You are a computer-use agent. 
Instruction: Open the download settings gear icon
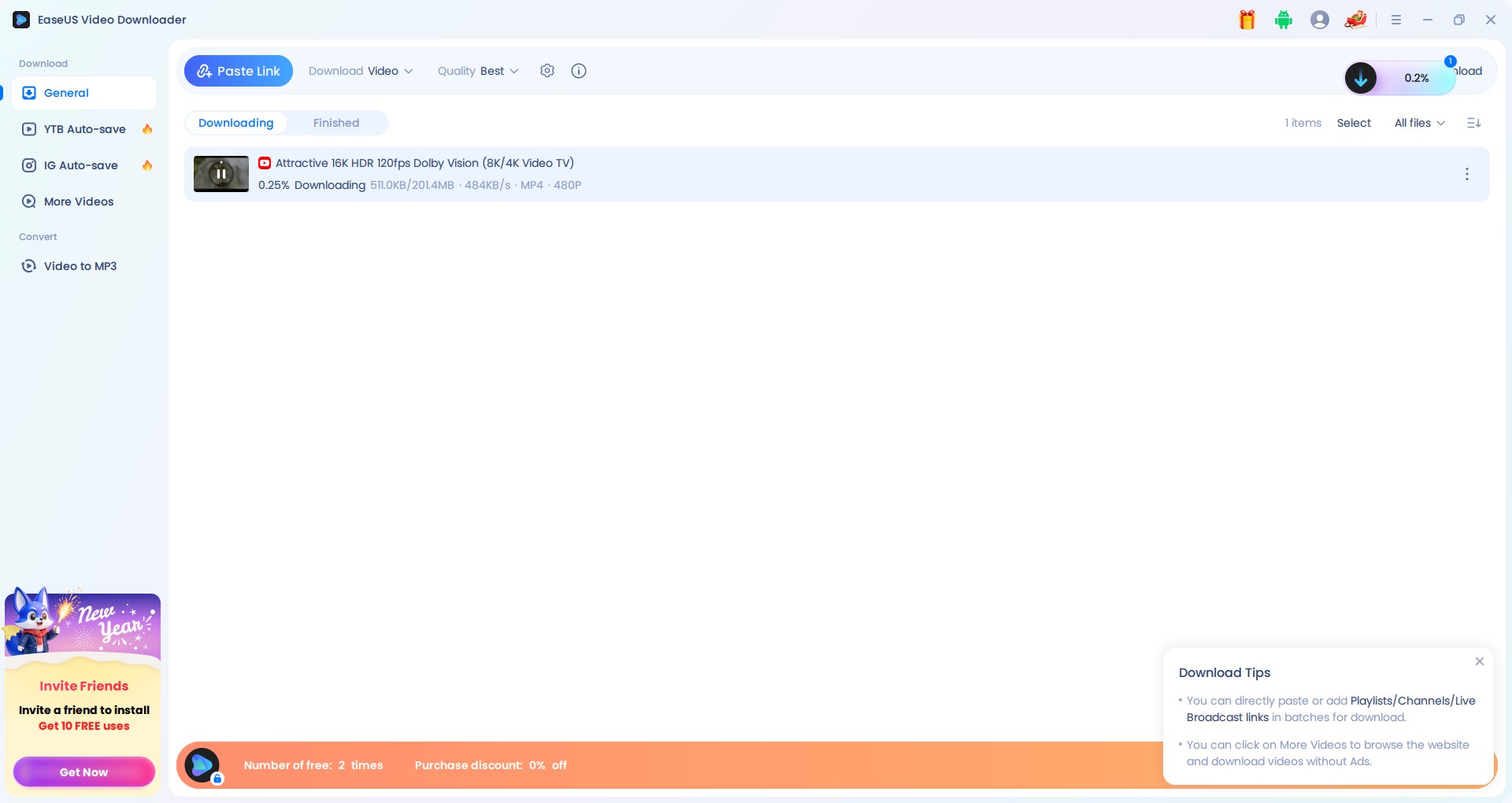click(x=547, y=70)
